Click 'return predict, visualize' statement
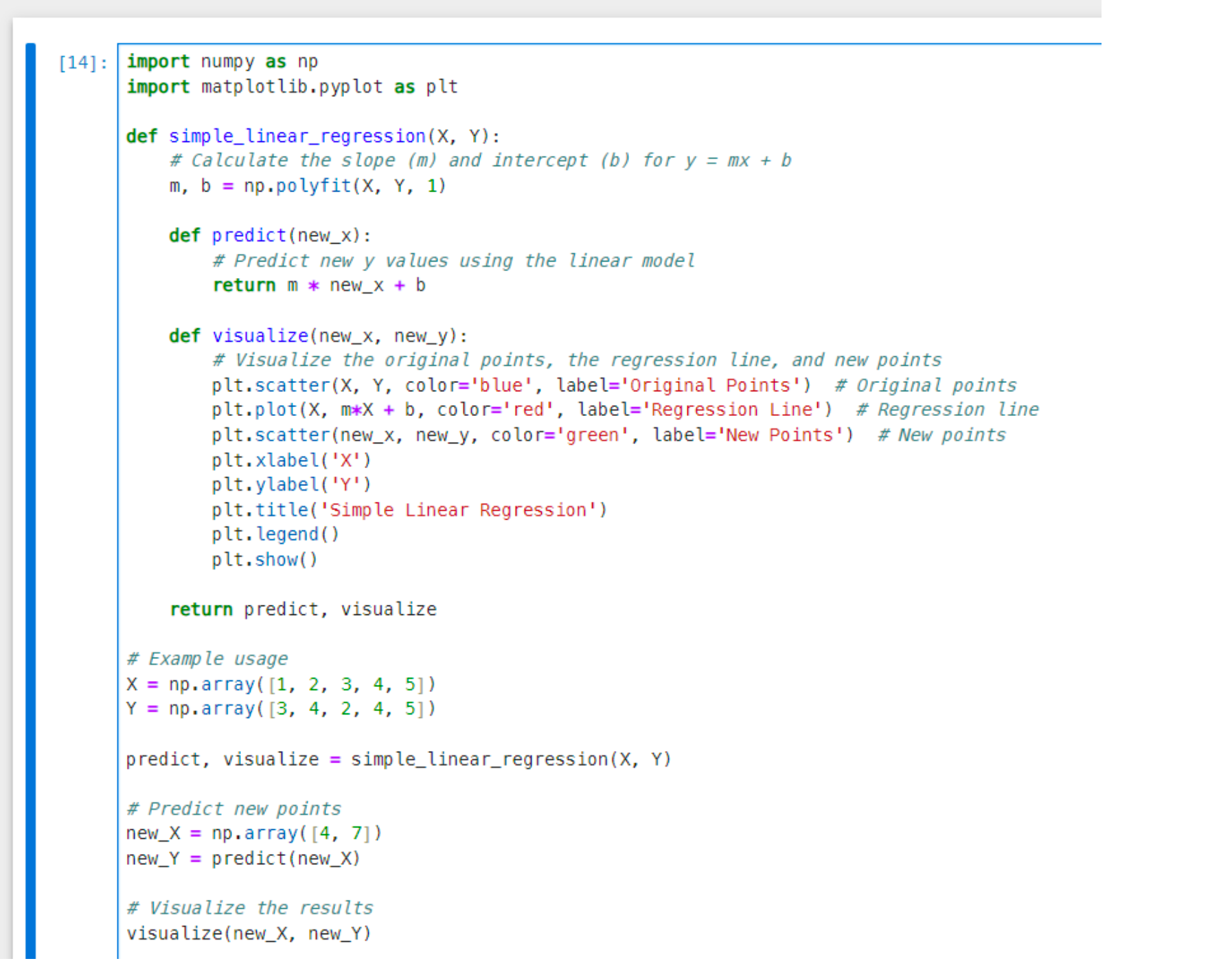Viewport: 1232px width, 961px height. (x=303, y=610)
